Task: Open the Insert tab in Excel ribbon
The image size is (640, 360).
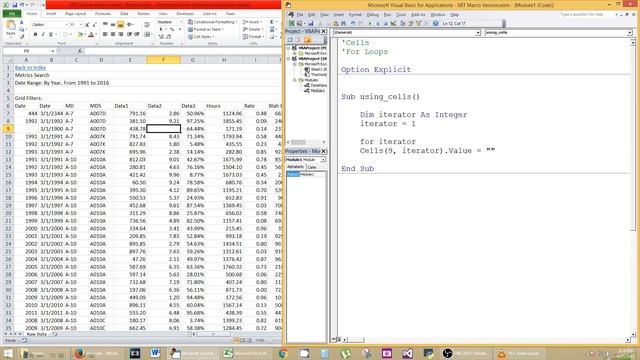Action: point(51,13)
